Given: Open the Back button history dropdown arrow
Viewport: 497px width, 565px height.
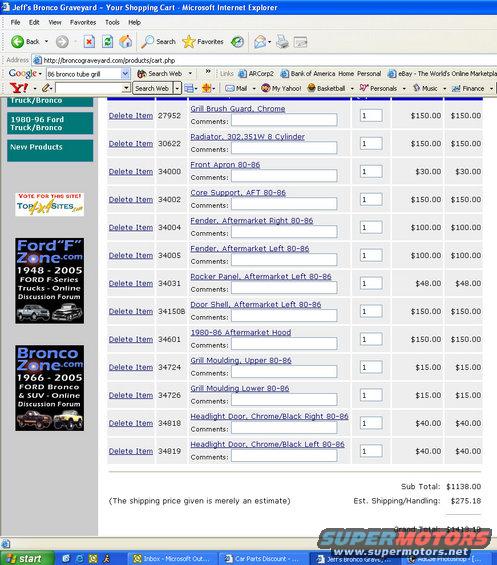Looking at the screenshot, I should [x=46, y=42].
